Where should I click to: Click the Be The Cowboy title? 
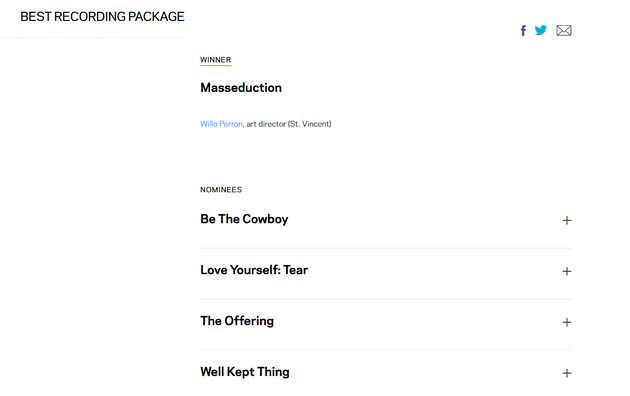[244, 219]
